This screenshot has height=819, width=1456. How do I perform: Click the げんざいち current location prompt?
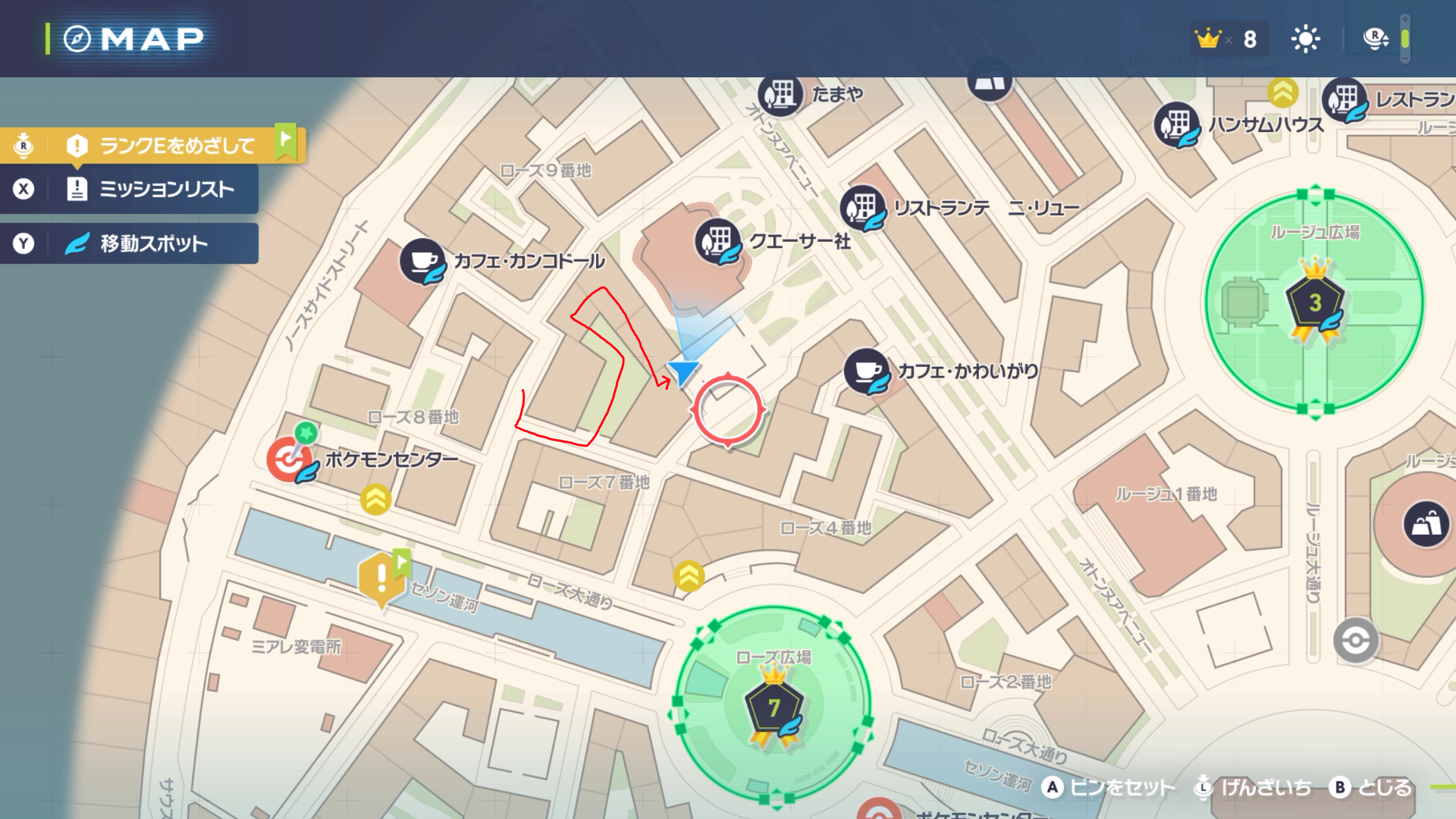[1253, 788]
